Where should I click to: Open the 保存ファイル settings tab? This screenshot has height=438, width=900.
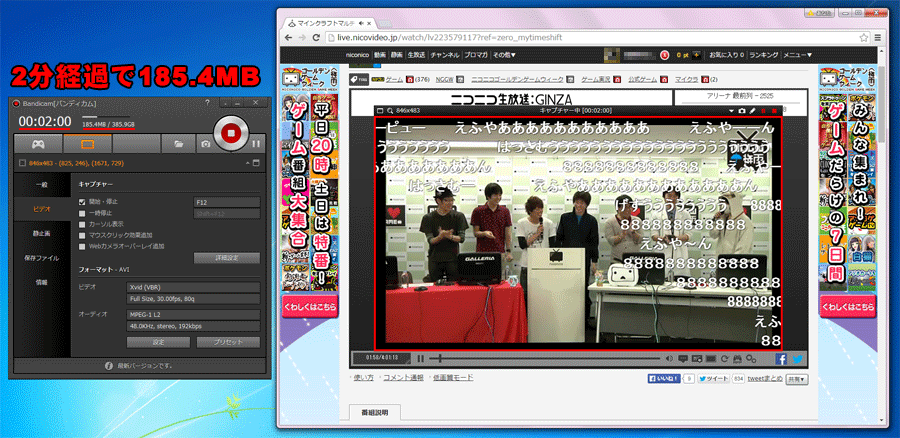(x=42, y=258)
